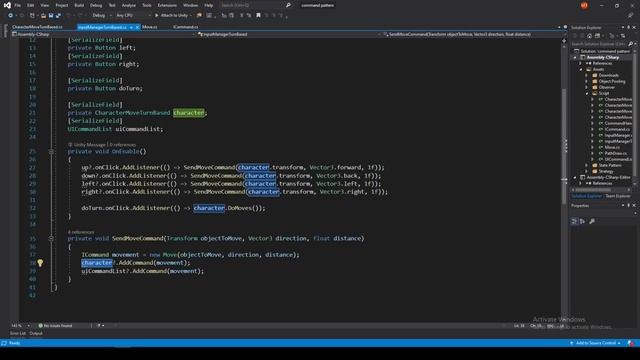Close the Properties panel
Image resolution: width=640 pixels, height=360 pixels.
click(x=634, y=205)
